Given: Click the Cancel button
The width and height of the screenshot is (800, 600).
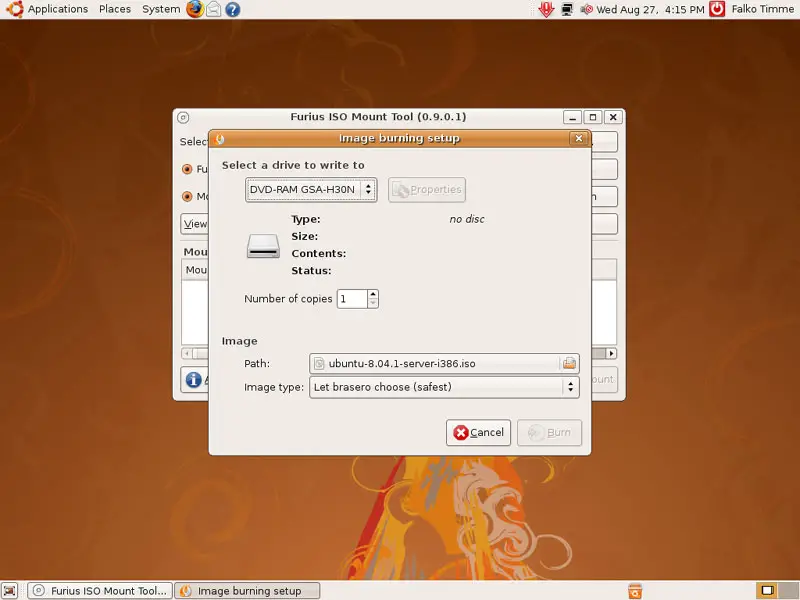Looking at the screenshot, I should tap(478, 433).
